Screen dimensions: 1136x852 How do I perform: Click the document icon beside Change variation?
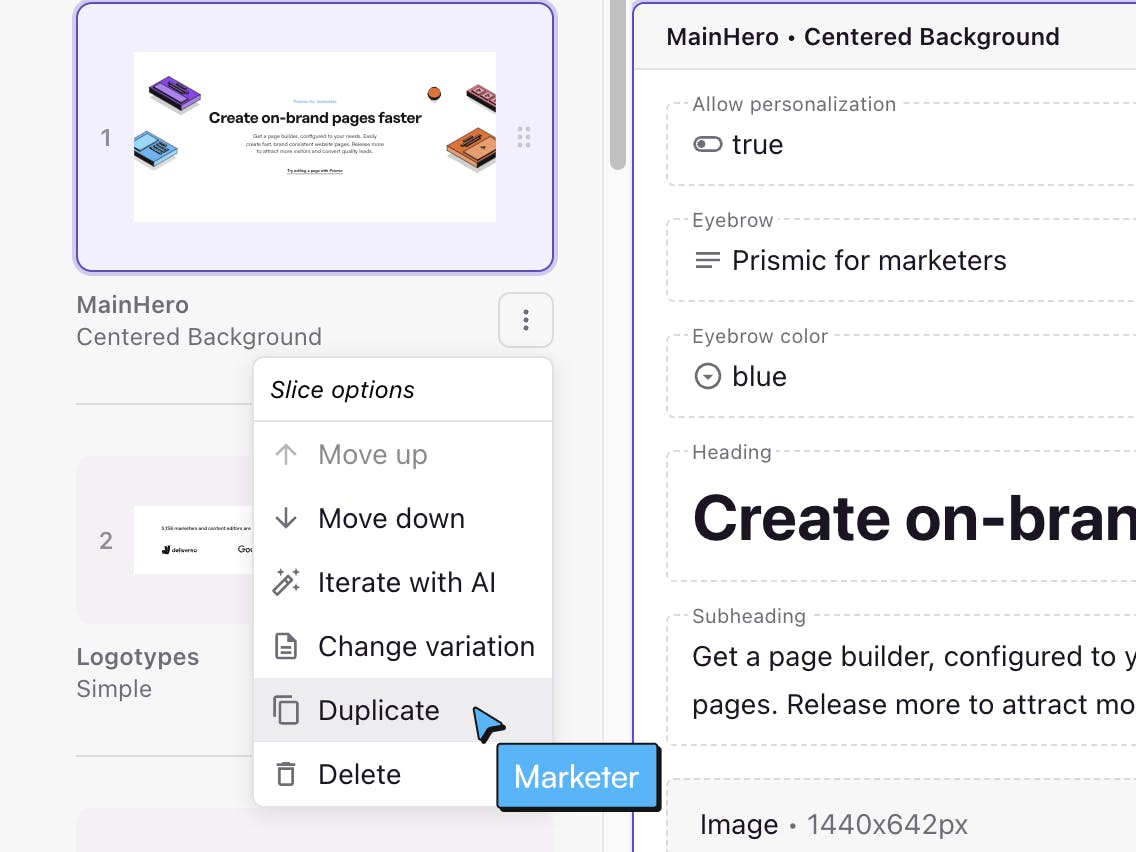[285, 646]
